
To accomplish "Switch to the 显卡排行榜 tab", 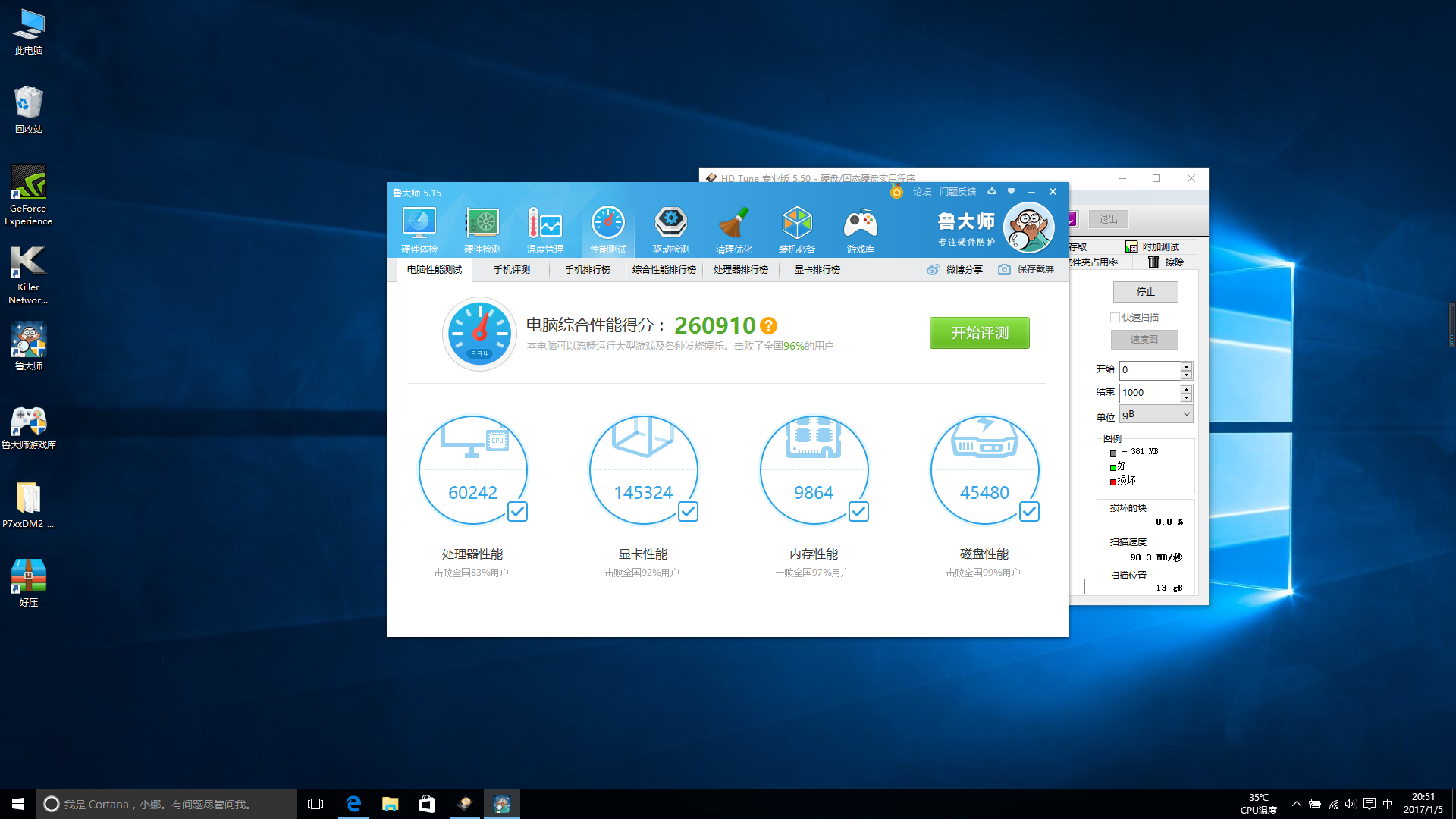I will click(x=817, y=270).
